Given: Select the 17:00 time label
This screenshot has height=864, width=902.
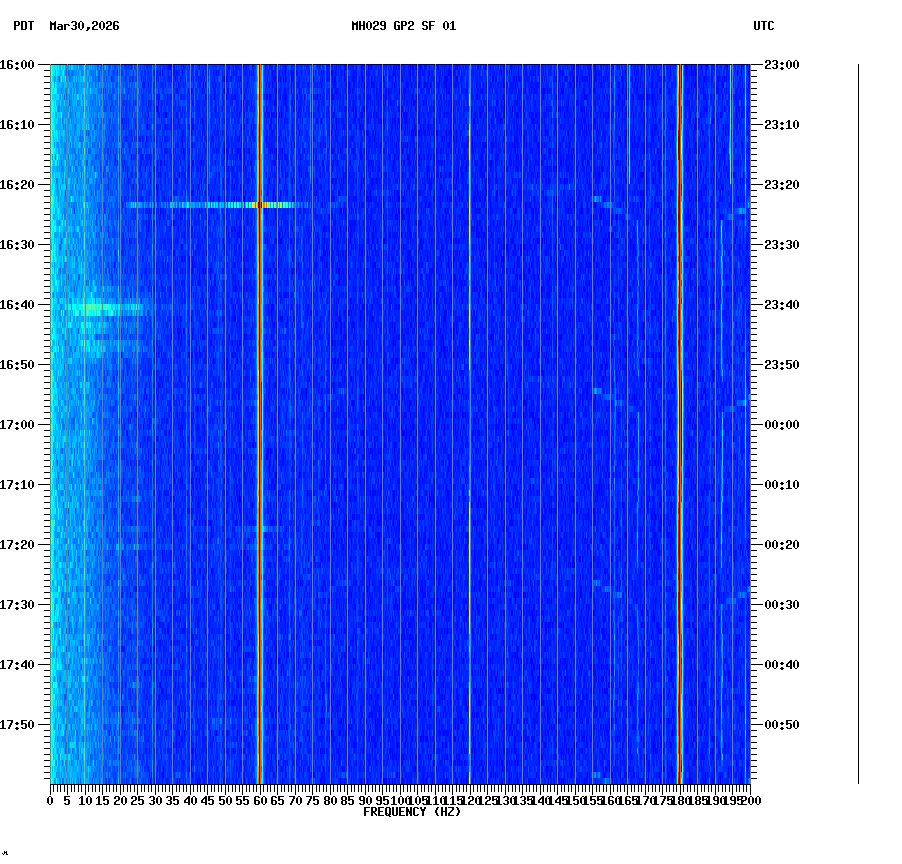Looking at the screenshot, I should [20, 423].
